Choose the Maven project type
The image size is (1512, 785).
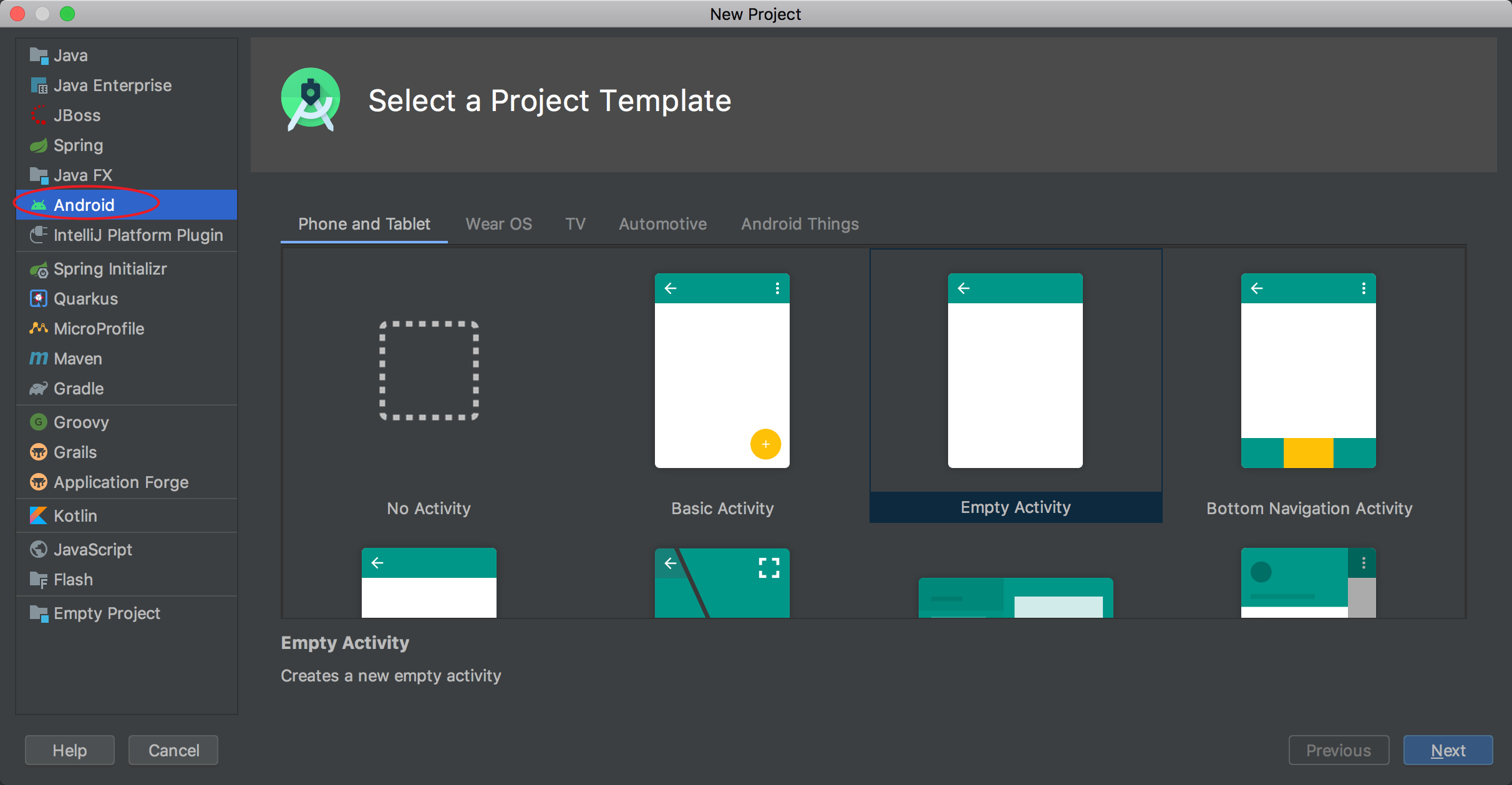coord(127,359)
